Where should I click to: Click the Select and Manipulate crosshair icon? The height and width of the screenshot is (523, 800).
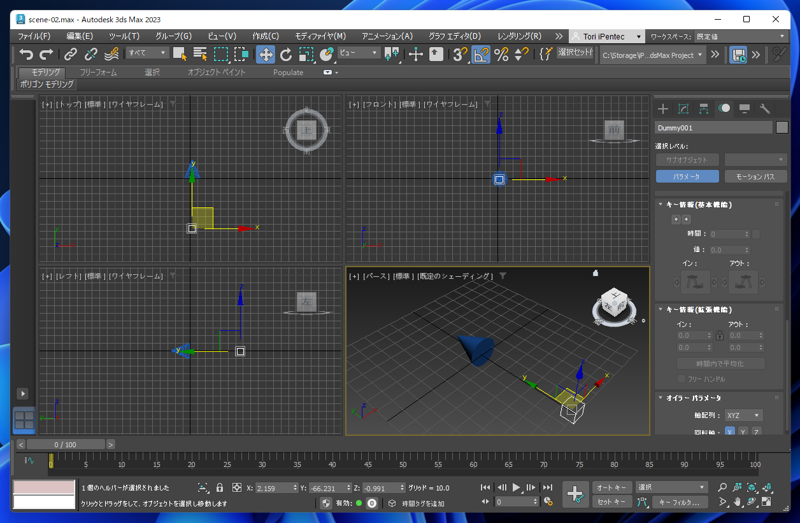point(416,54)
